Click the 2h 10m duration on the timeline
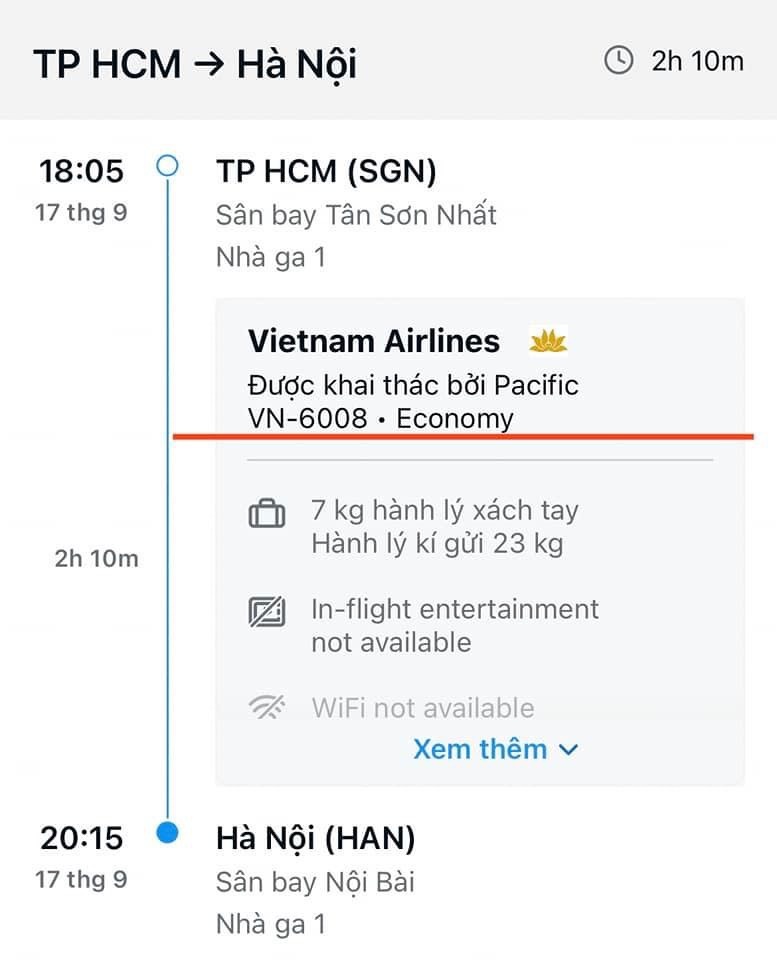The height and width of the screenshot is (960, 777). (99, 558)
